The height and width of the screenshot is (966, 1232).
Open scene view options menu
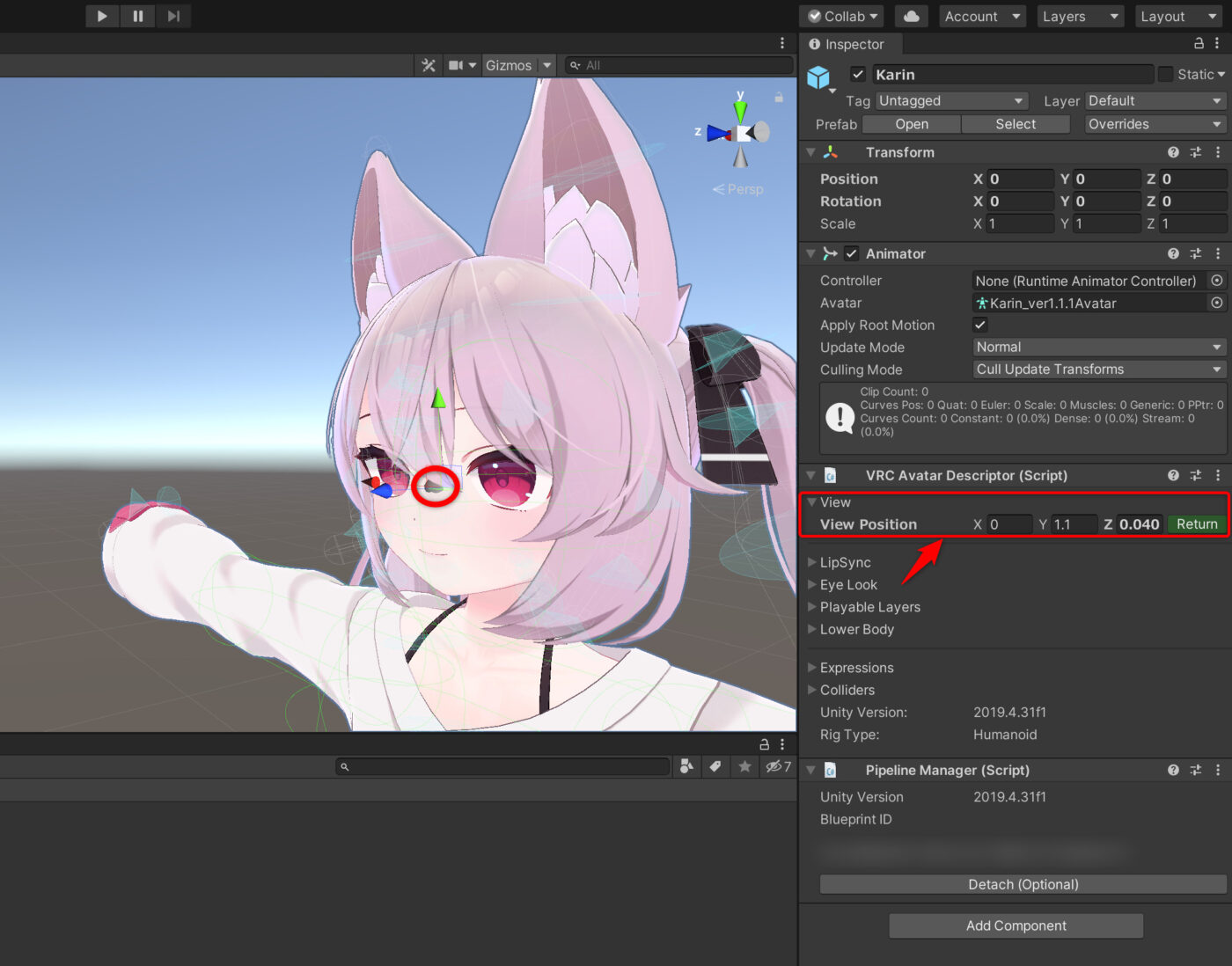tap(782, 43)
